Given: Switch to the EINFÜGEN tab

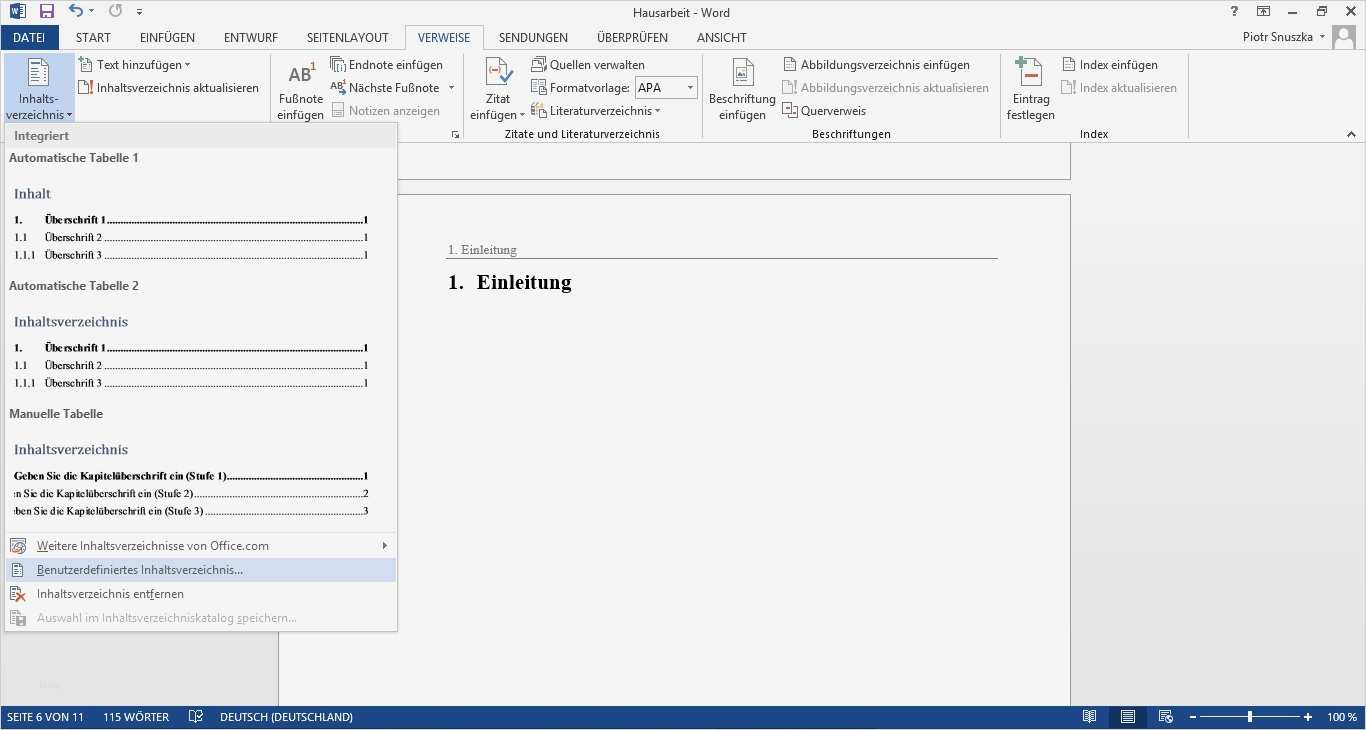Looking at the screenshot, I should pyautogui.click(x=167, y=38).
